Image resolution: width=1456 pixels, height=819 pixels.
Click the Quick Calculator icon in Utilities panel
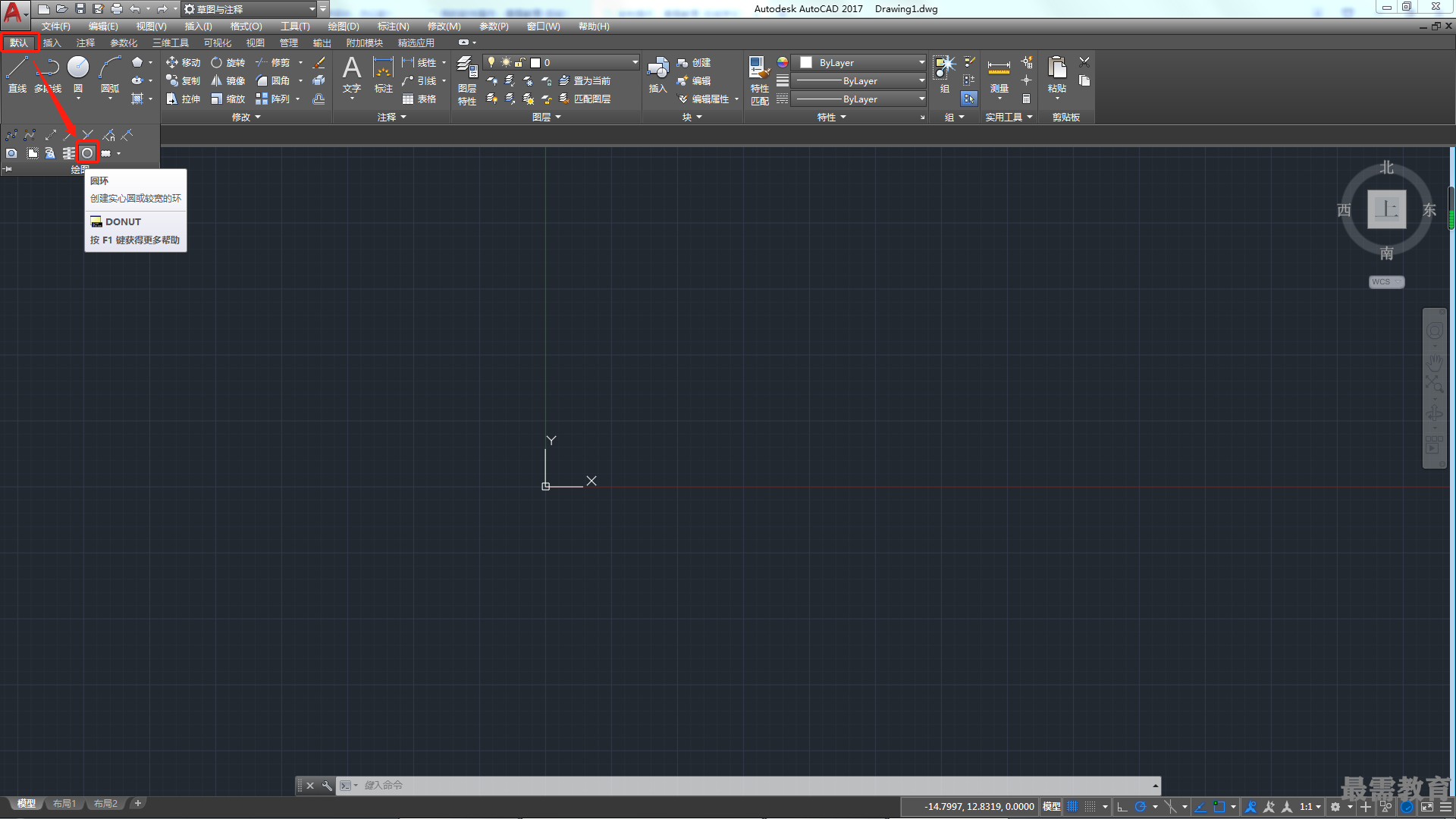click(x=1027, y=99)
